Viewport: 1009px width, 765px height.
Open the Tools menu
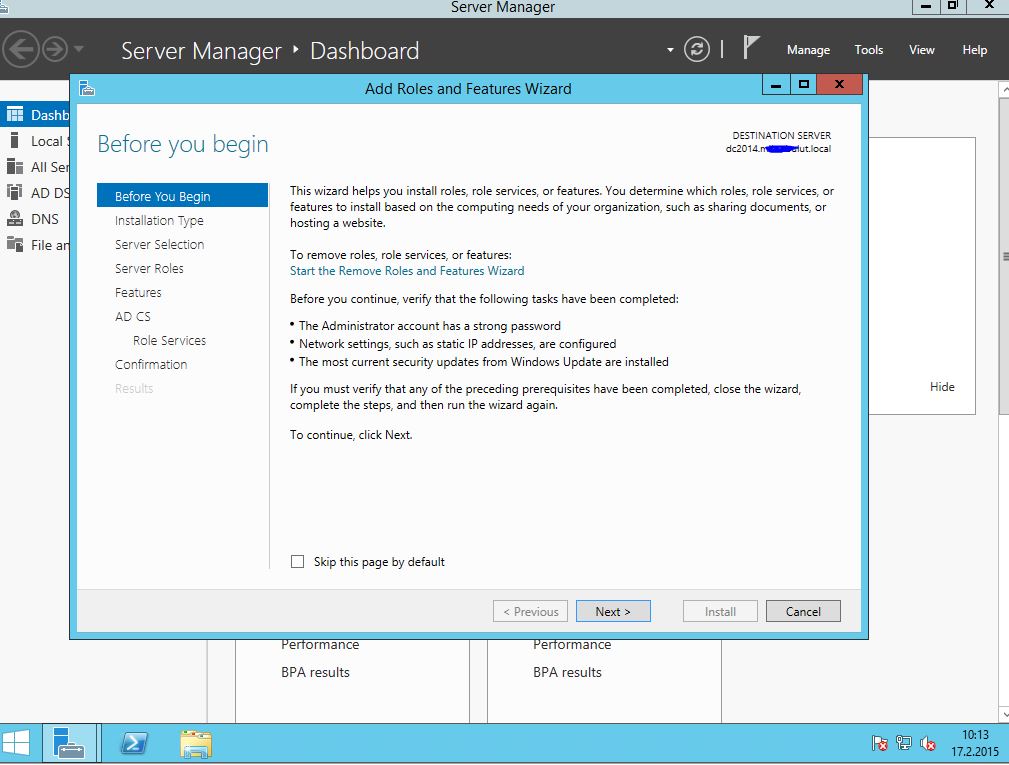click(x=868, y=50)
